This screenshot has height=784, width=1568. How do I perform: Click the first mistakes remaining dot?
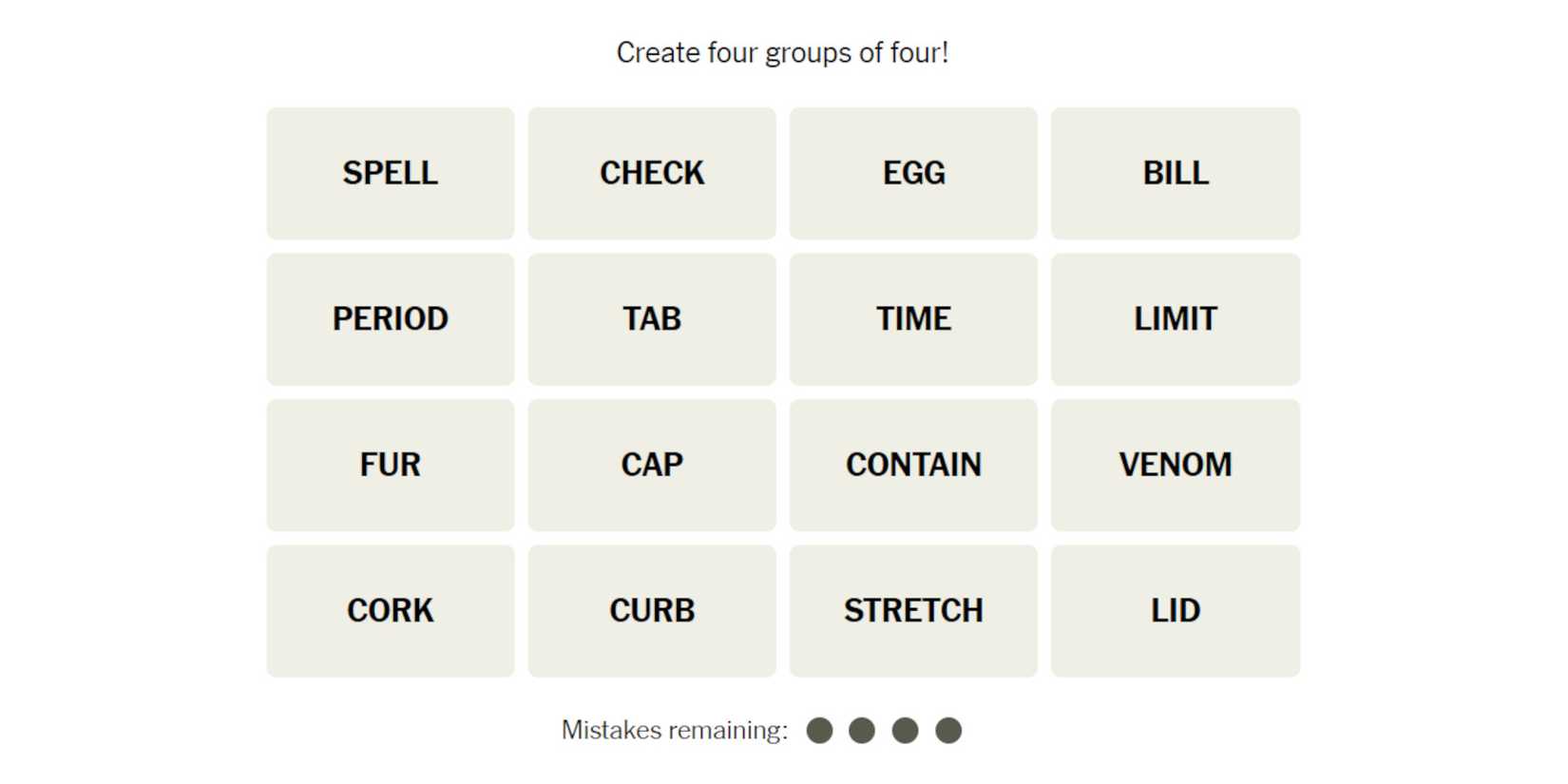click(819, 731)
